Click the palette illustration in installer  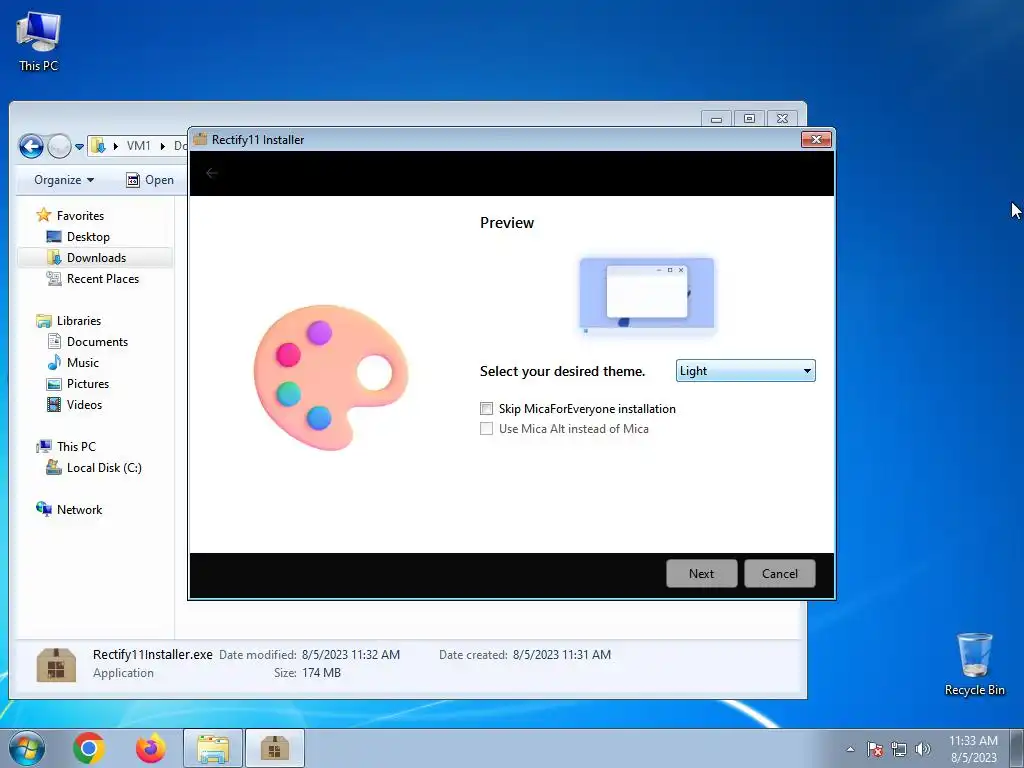[331, 377]
